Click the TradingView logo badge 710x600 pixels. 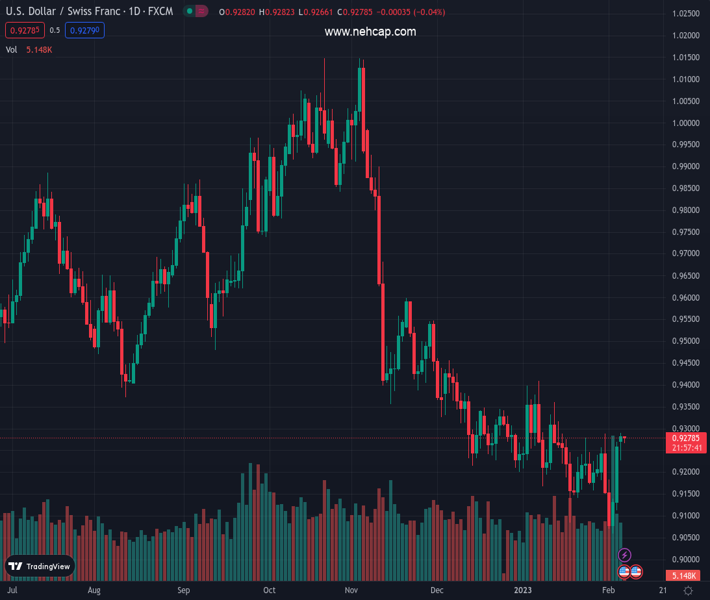click(x=40, y=566)
